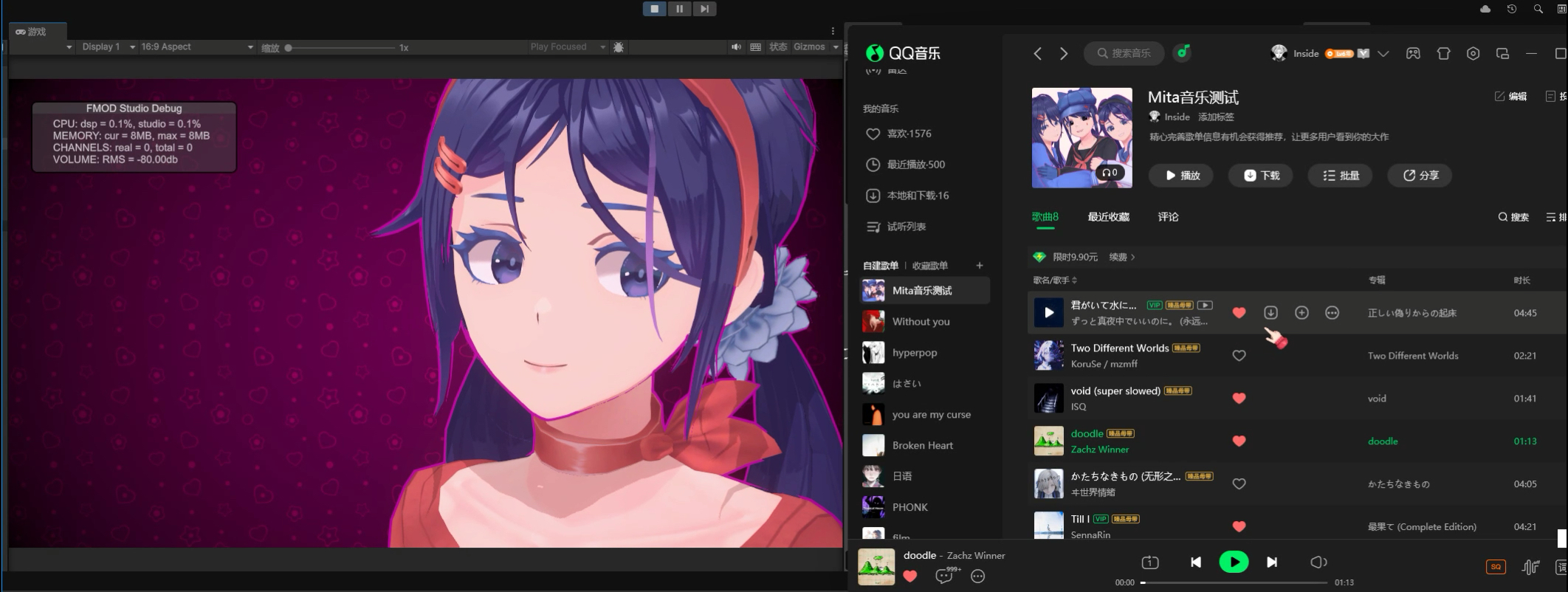1568x592 pixels.
Task: Click the SQ sound quality badge
Action: [1496, 567]
